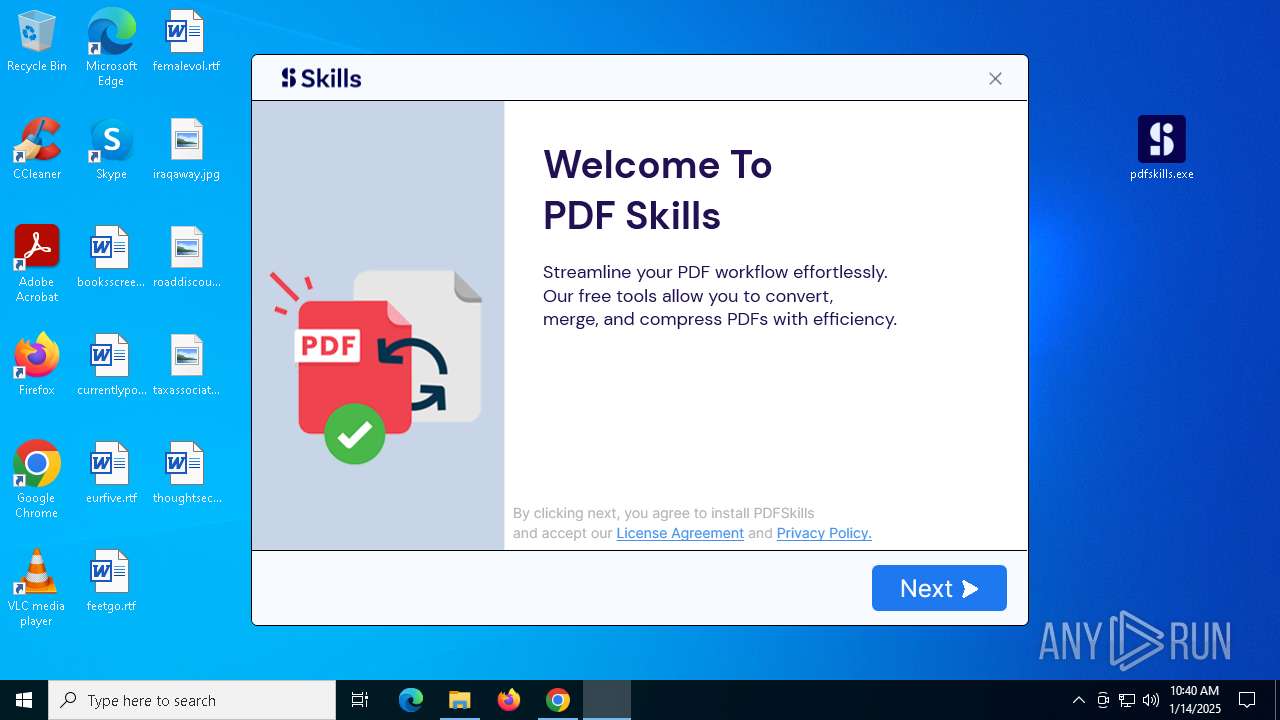Select the Firefox desktop shortcut

(x=37, y=365)
